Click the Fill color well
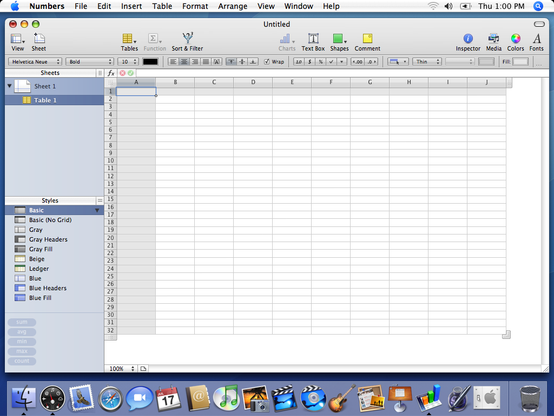This screenshot has height=416, width=554. [520, 62]
